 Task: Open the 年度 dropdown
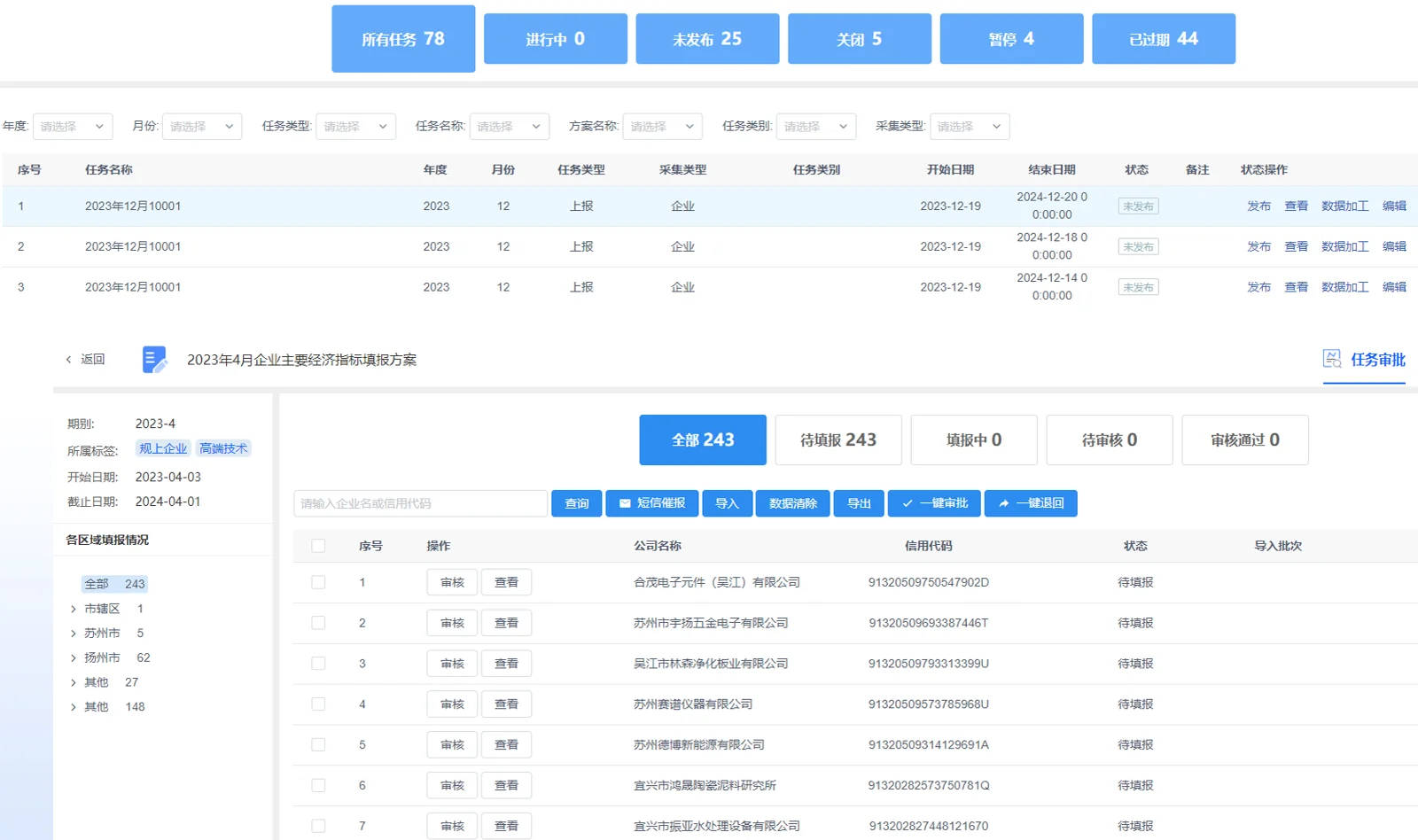pos(73,127)
